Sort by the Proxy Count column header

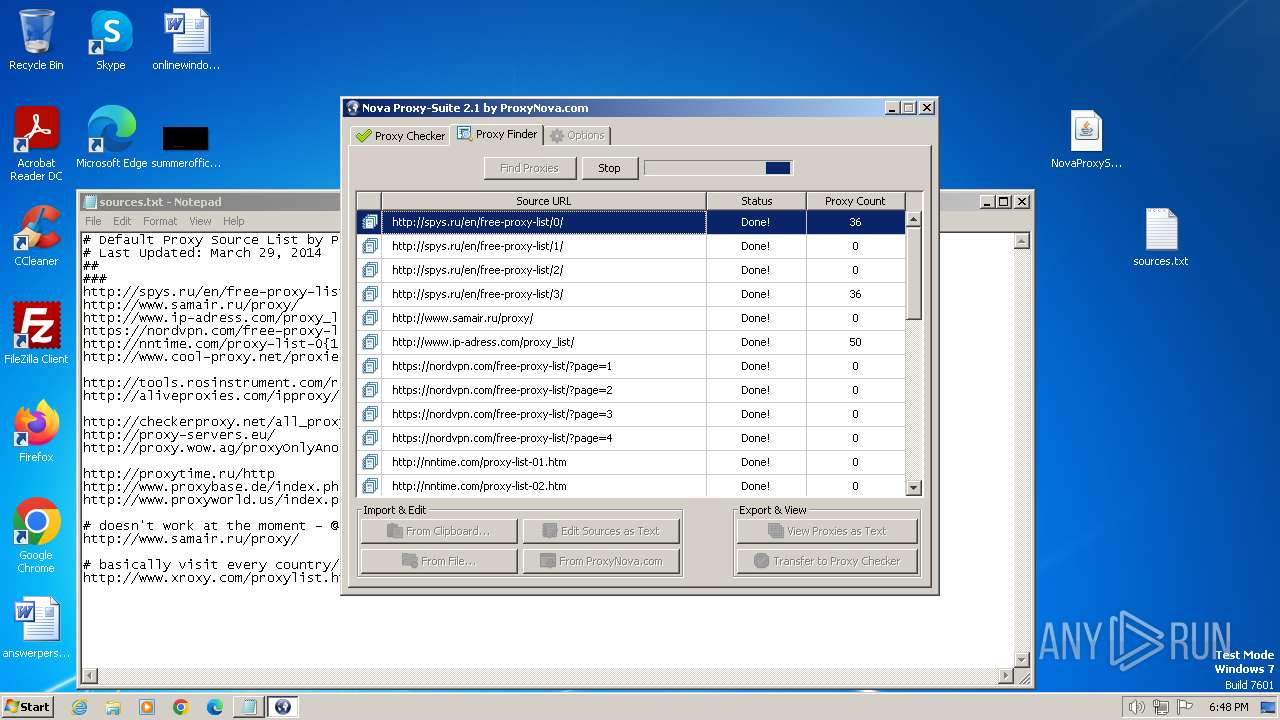855,201
